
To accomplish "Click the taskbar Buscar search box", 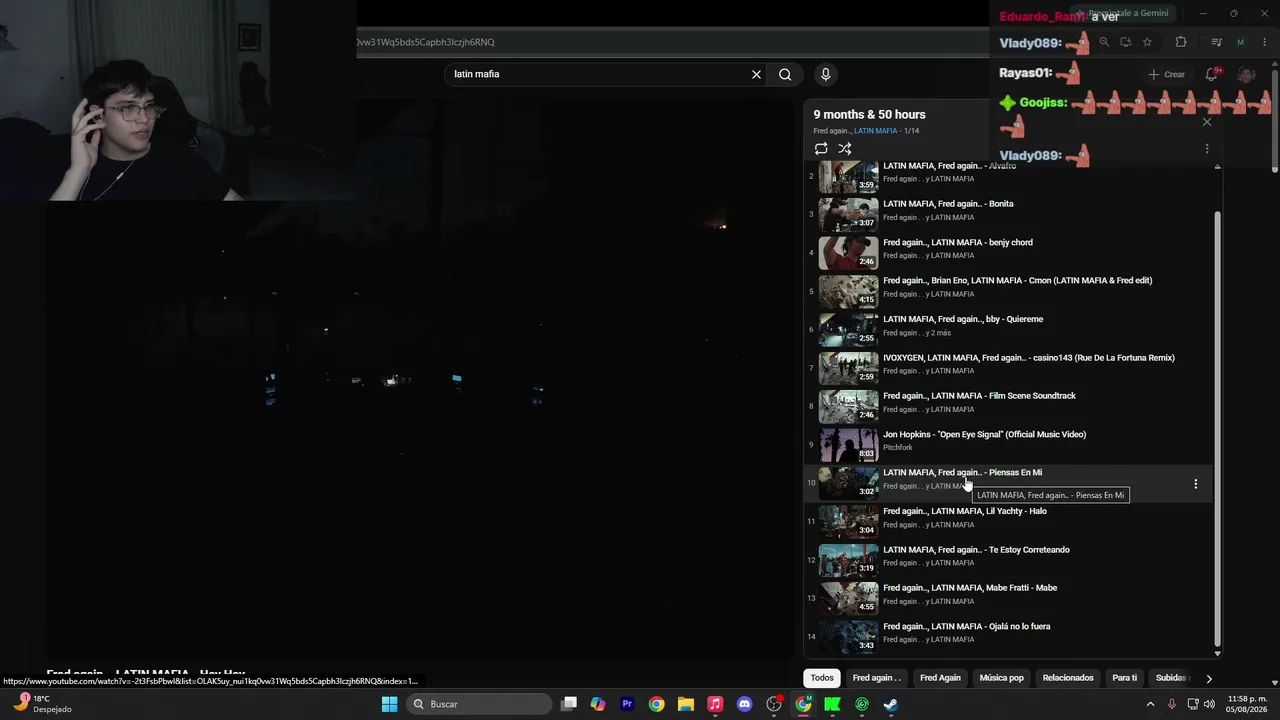I will click(481, 704).
